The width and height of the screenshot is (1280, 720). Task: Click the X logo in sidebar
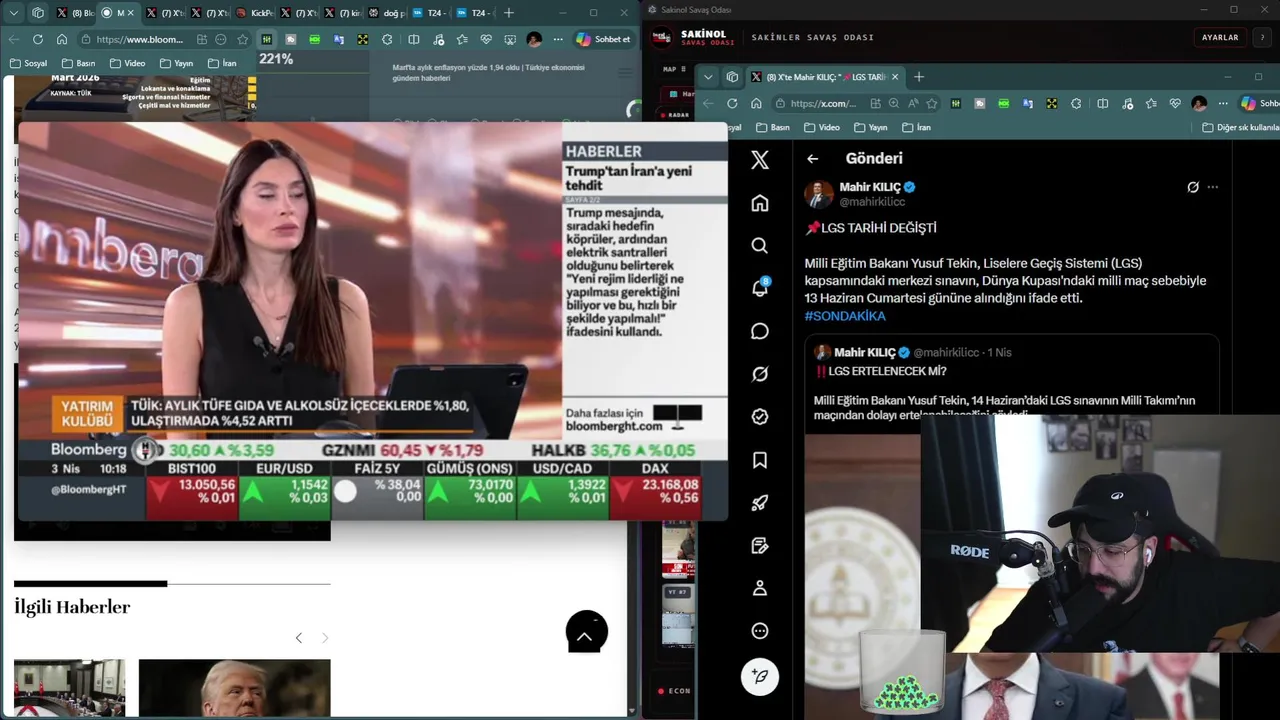[760, 160]
